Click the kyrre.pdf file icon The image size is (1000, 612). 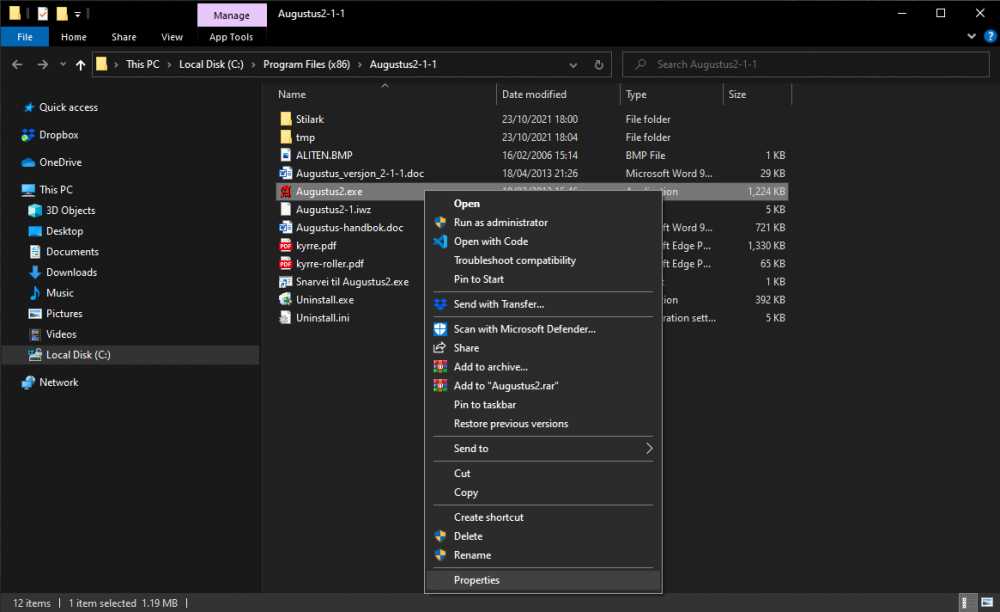tap(285, 245)
